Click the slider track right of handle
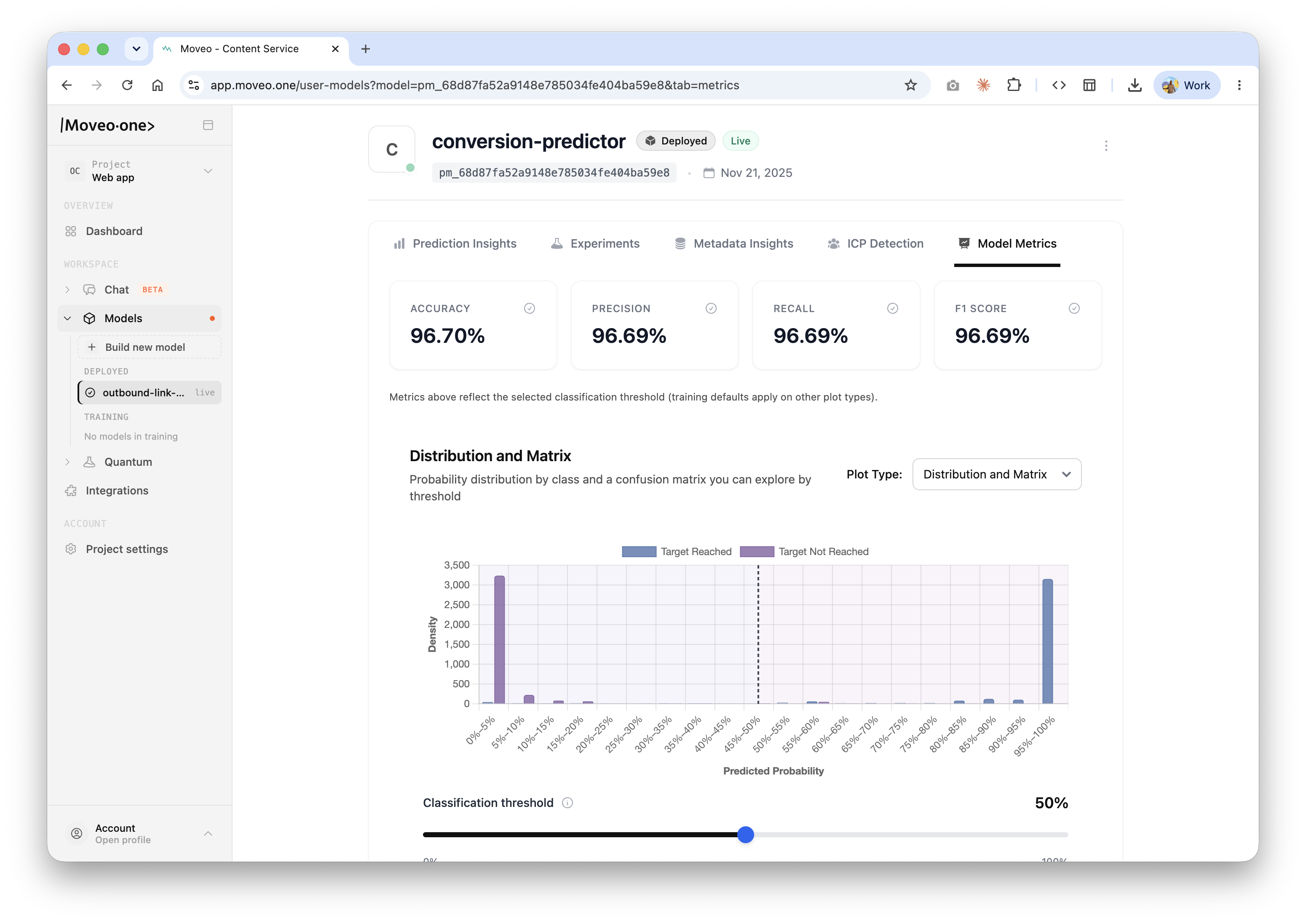The height and width of the screenshot is (924, 1306). coord(910,835)
